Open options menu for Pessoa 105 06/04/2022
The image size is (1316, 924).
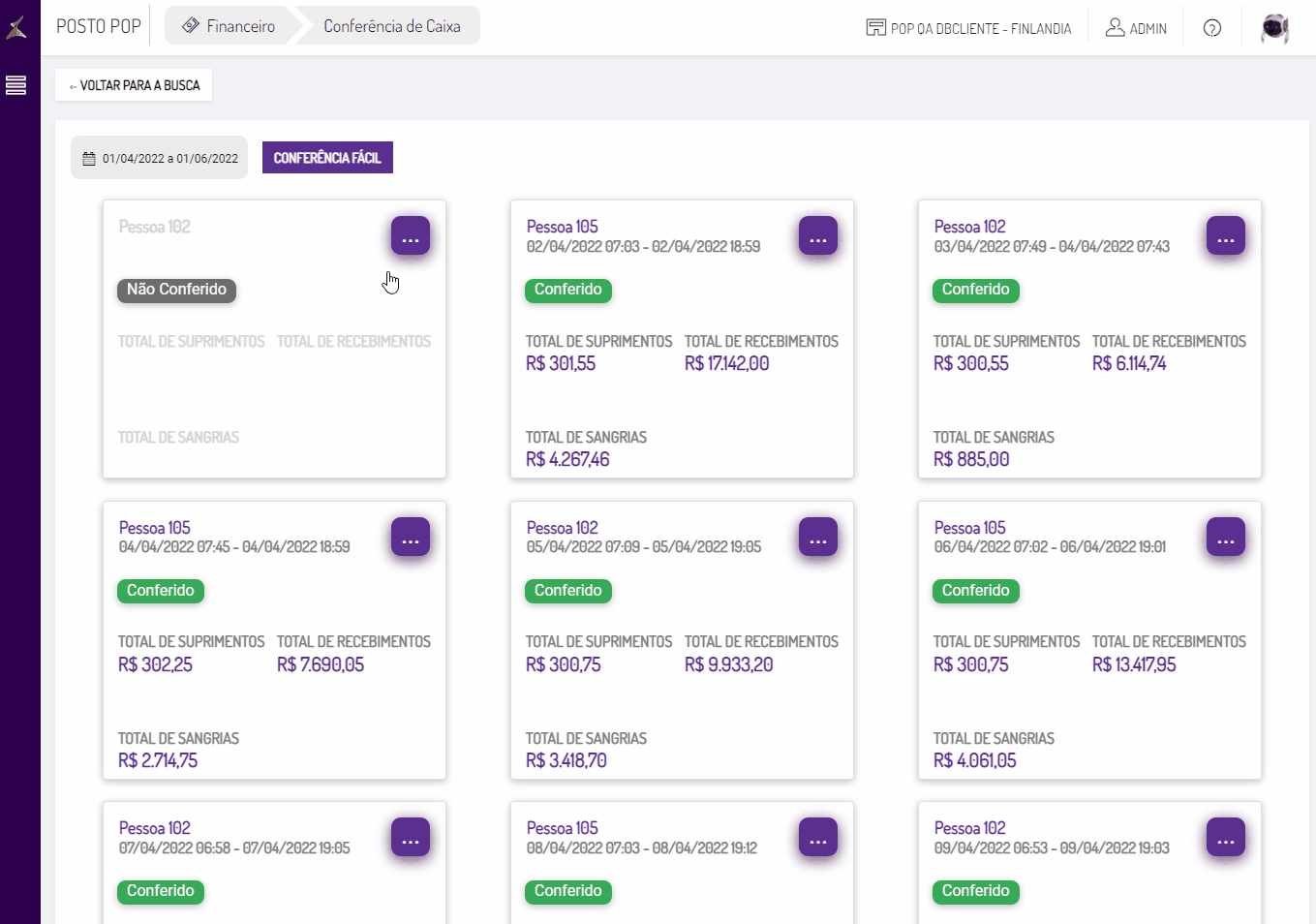click(1226, 538)
